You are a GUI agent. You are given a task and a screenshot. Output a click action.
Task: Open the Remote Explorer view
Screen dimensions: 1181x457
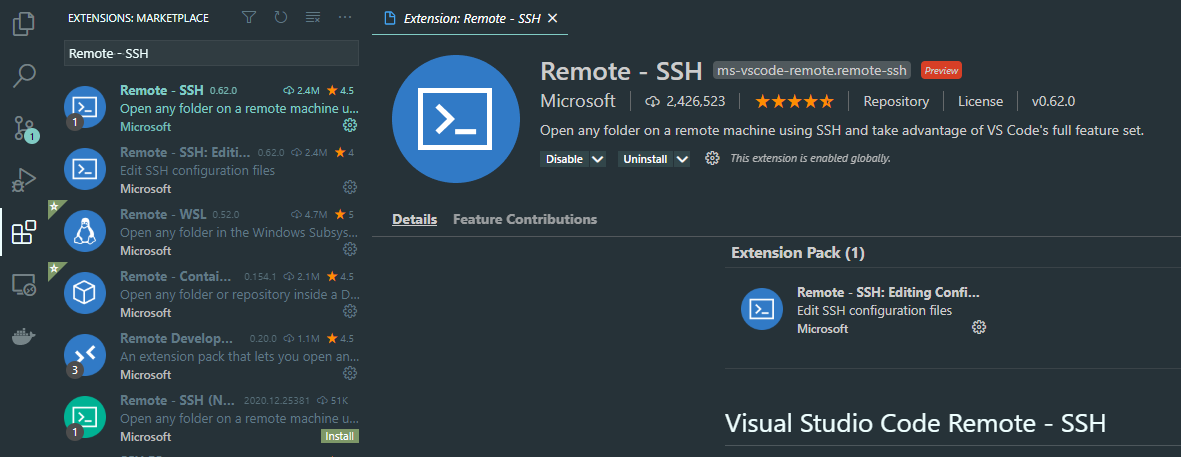24,285
